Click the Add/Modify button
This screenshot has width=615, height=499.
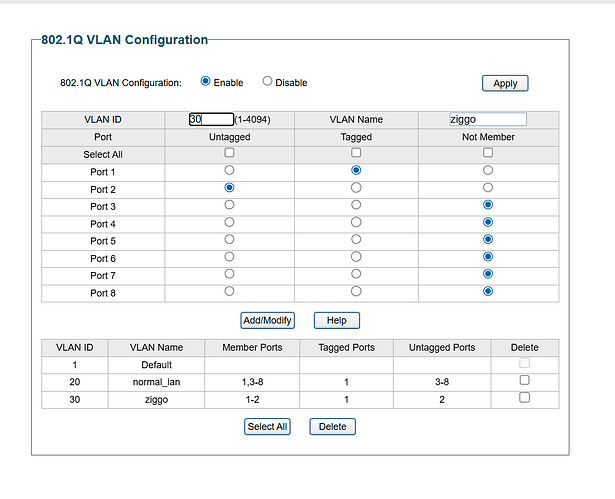tap(268, 320)
